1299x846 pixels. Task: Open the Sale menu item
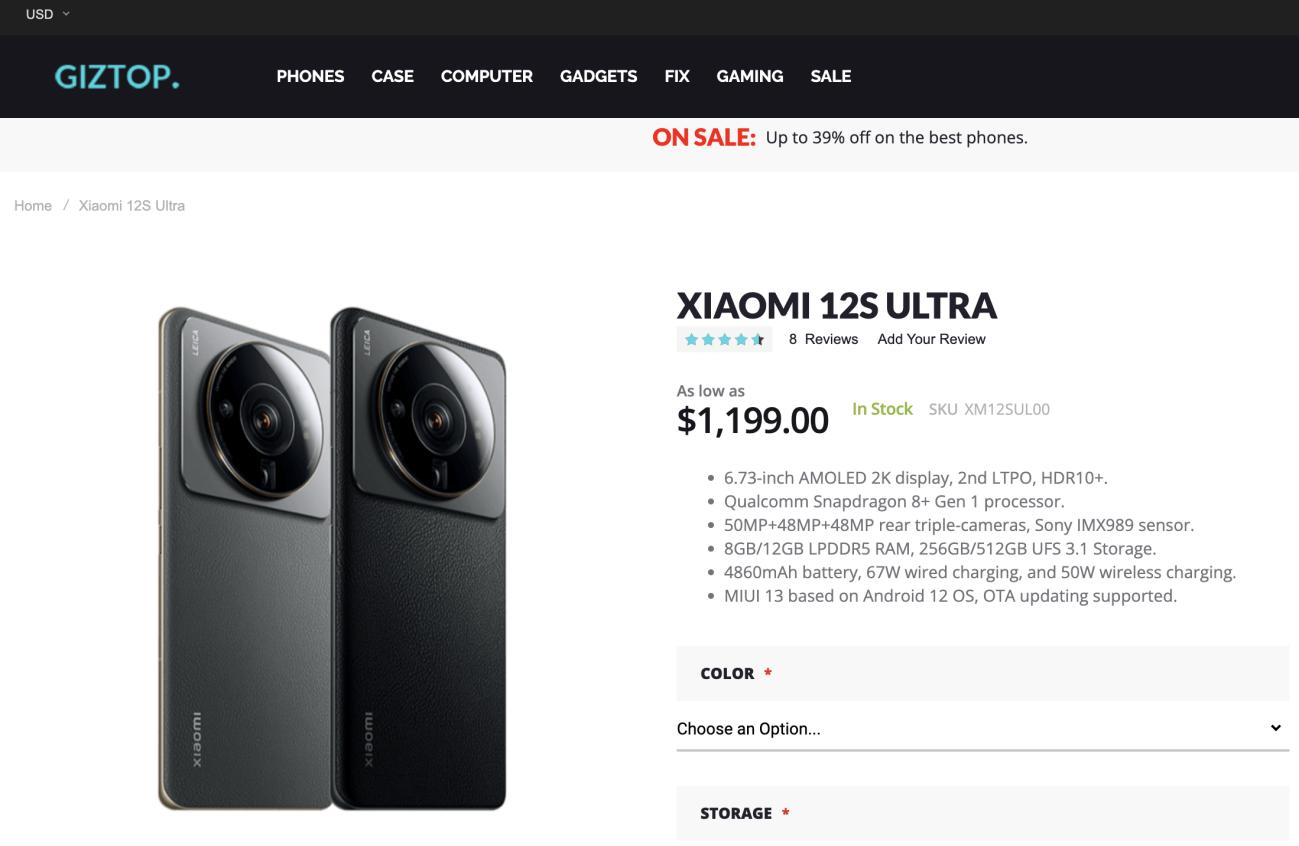point(830,76)
